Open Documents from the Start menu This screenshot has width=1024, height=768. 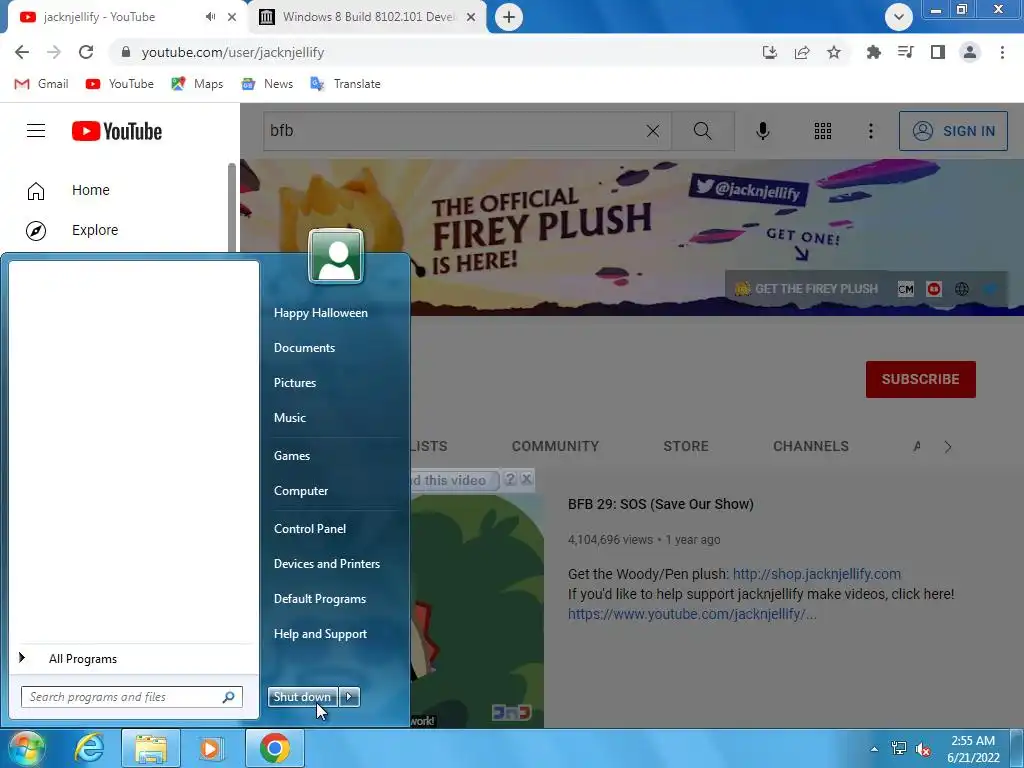coord(304,348)
